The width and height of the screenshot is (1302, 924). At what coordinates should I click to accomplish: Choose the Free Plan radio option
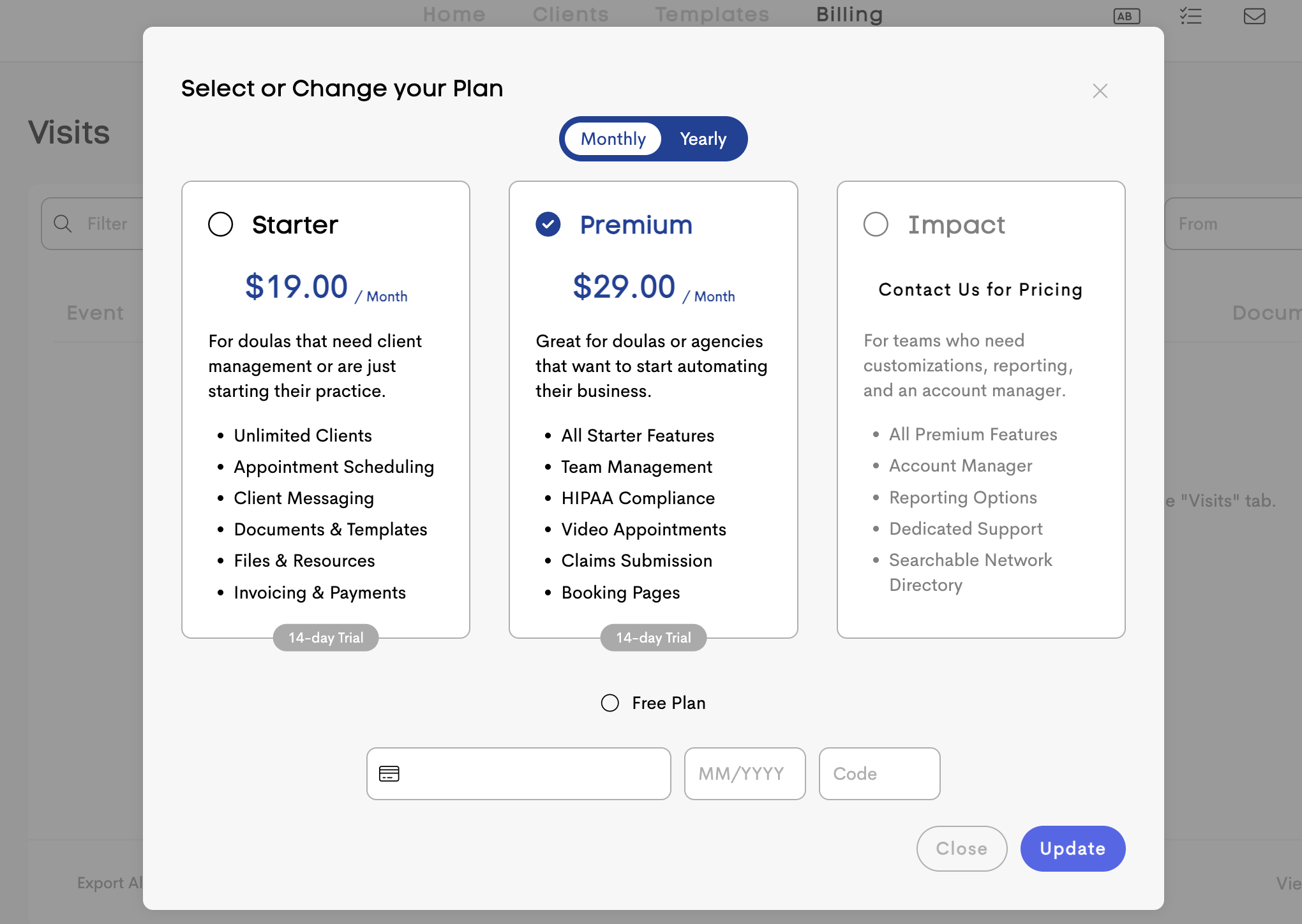click(x=610, y=703)
